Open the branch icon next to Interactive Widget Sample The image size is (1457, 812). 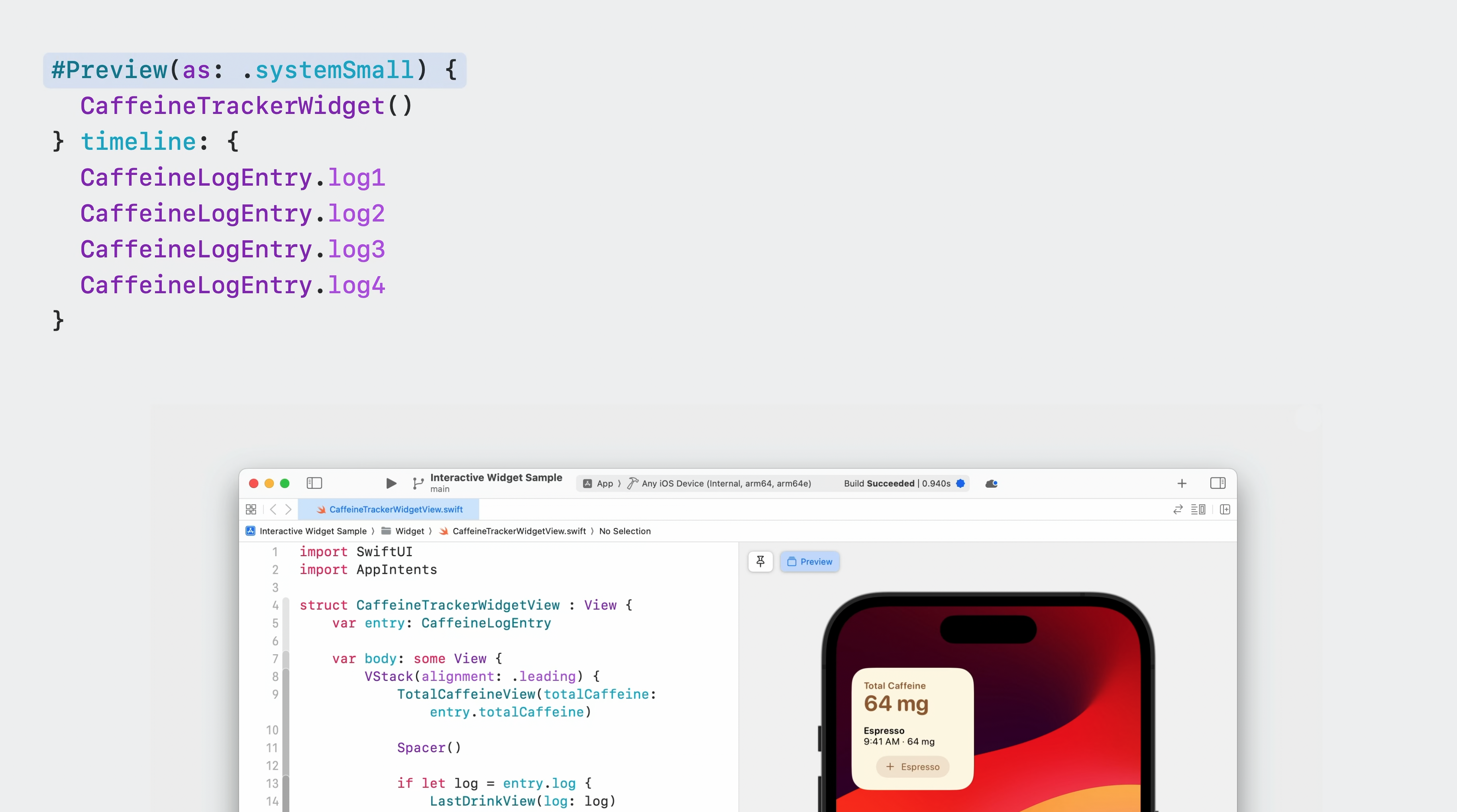(417, 483)
